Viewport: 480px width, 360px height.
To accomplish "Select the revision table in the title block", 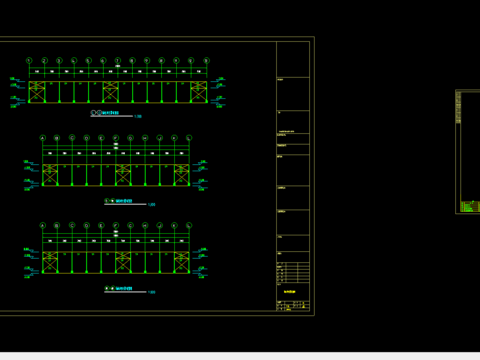I will coord(293,272).
